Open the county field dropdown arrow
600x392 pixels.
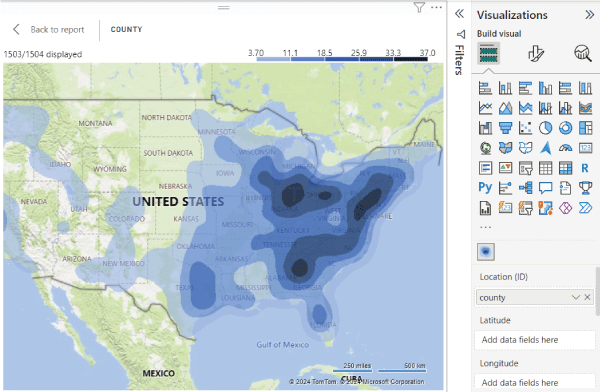(576, 297)
